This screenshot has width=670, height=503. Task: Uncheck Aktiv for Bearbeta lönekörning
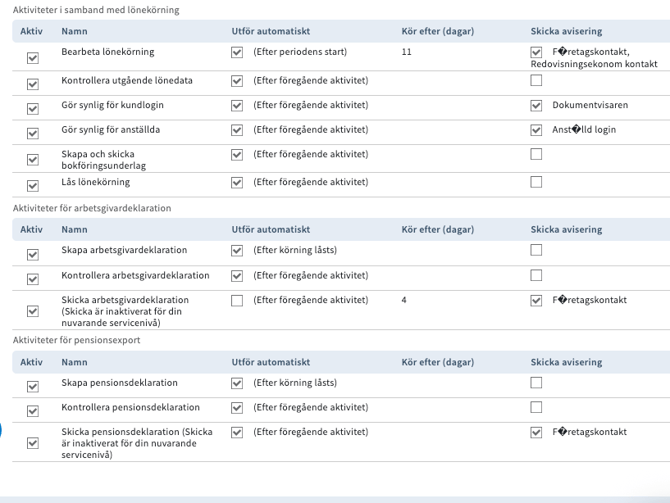click(x=33, y=59)
